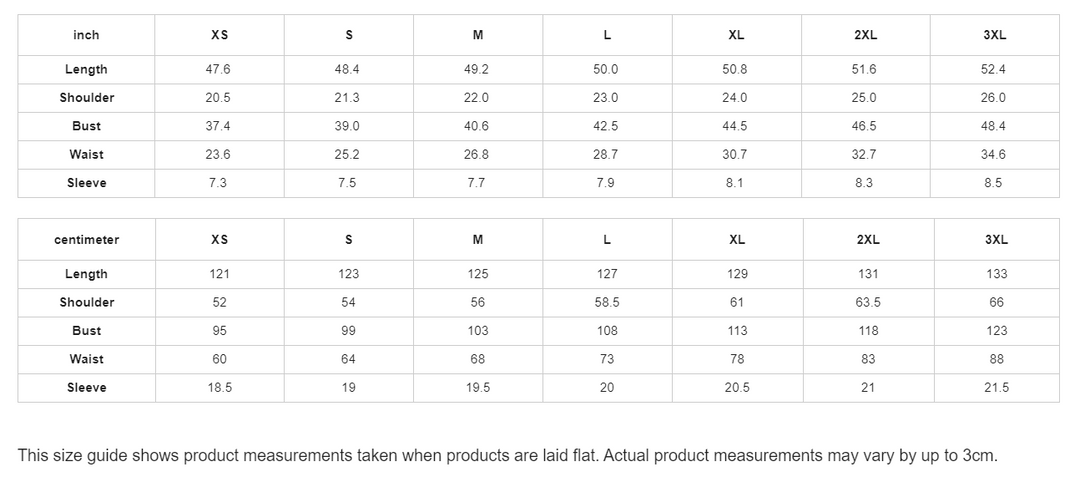Screen dimensions: 1080x477
Task: Click the "inch" table header cell
Action: [x=86, y=35]
